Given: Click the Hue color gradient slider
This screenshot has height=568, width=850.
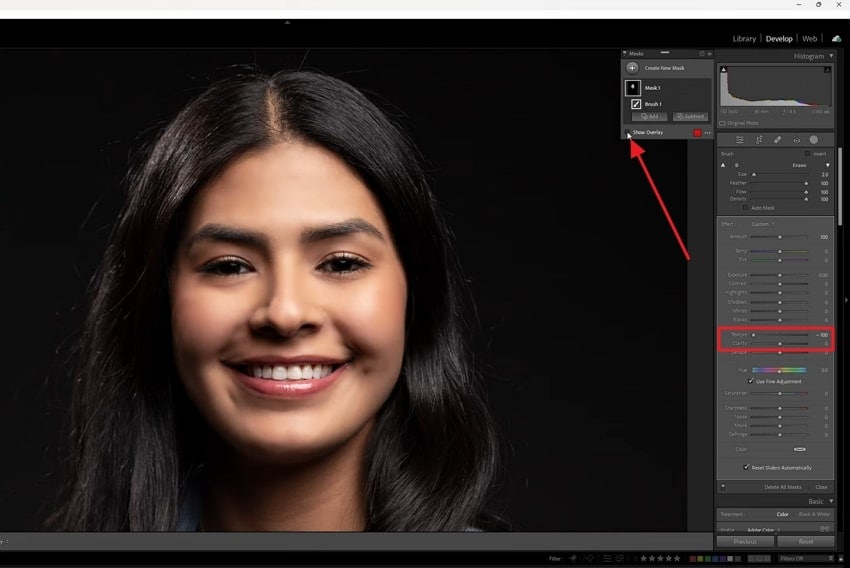Looking at the screenshot, I should click(779, 370).
